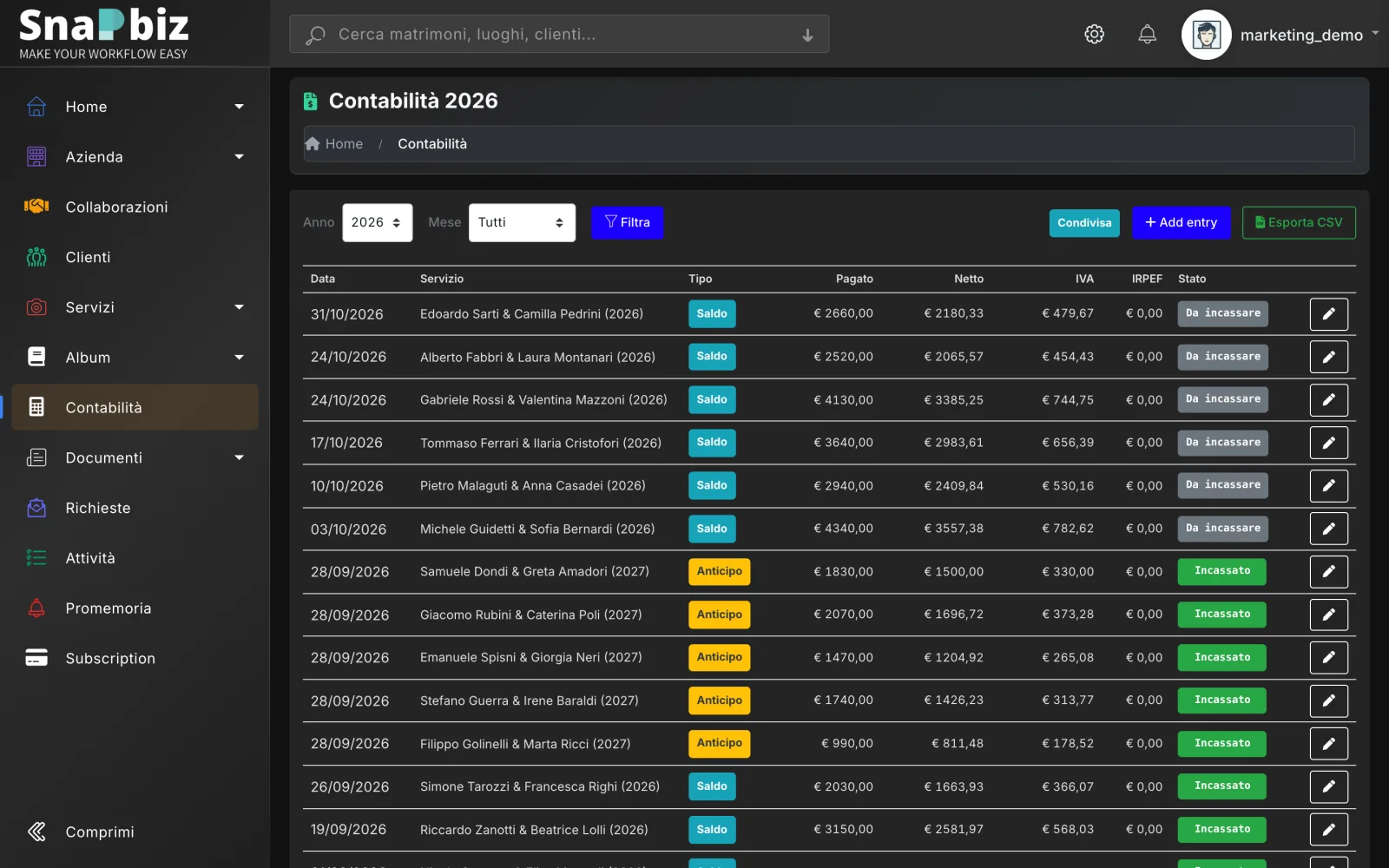Image resolution: width=1389 pixels, height=868 pixels.
Task: Click the amount € 4340,00
Action: (843, 528)
